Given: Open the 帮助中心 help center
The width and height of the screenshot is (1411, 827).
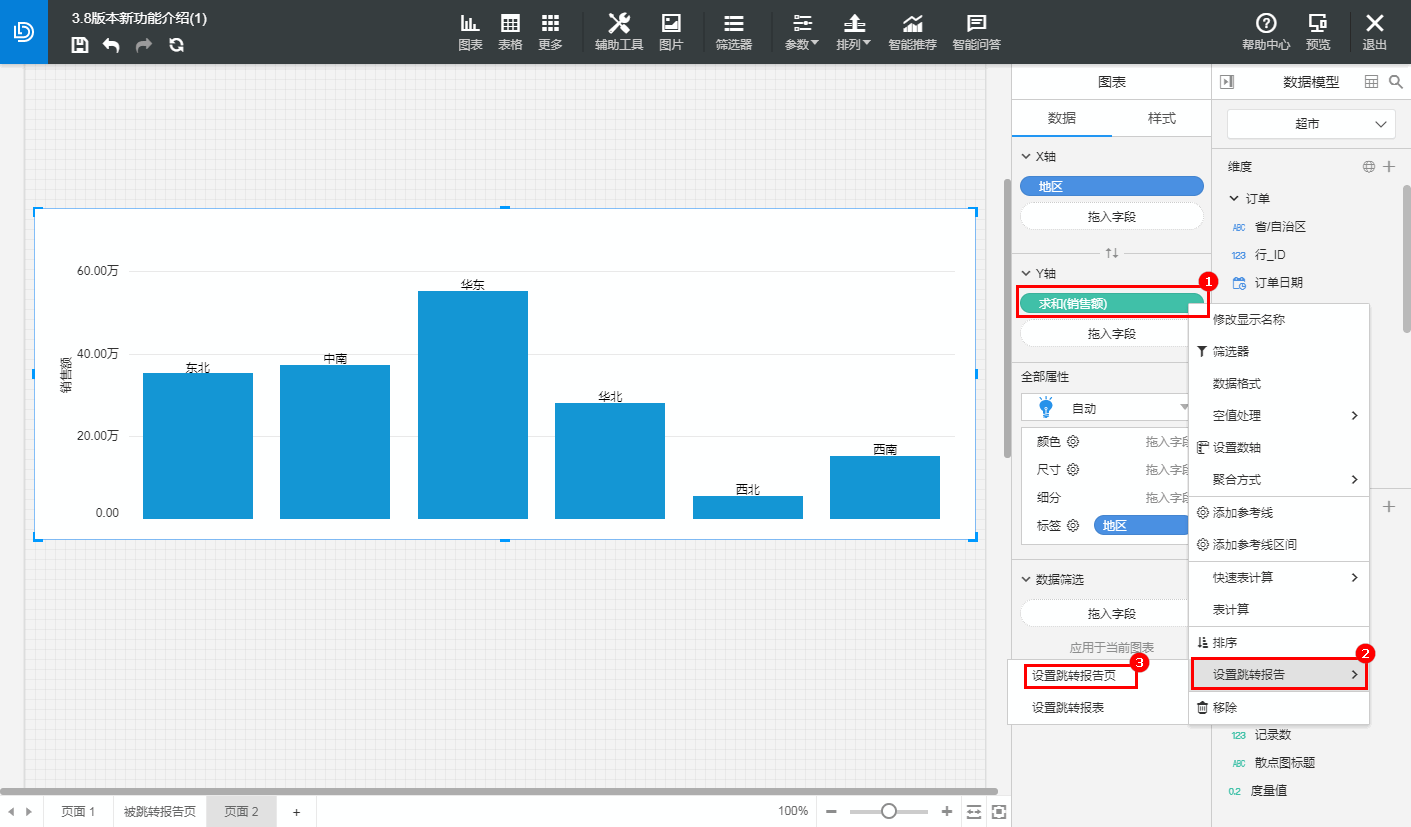Looking at the screenshot, I should click(x=1266, y=32).
